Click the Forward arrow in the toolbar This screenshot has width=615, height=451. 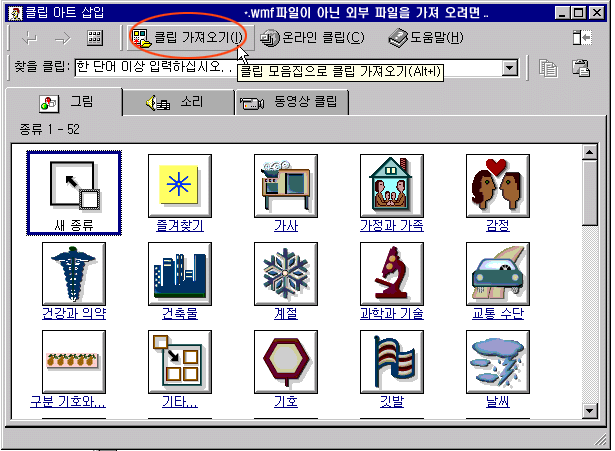point(61,38)
